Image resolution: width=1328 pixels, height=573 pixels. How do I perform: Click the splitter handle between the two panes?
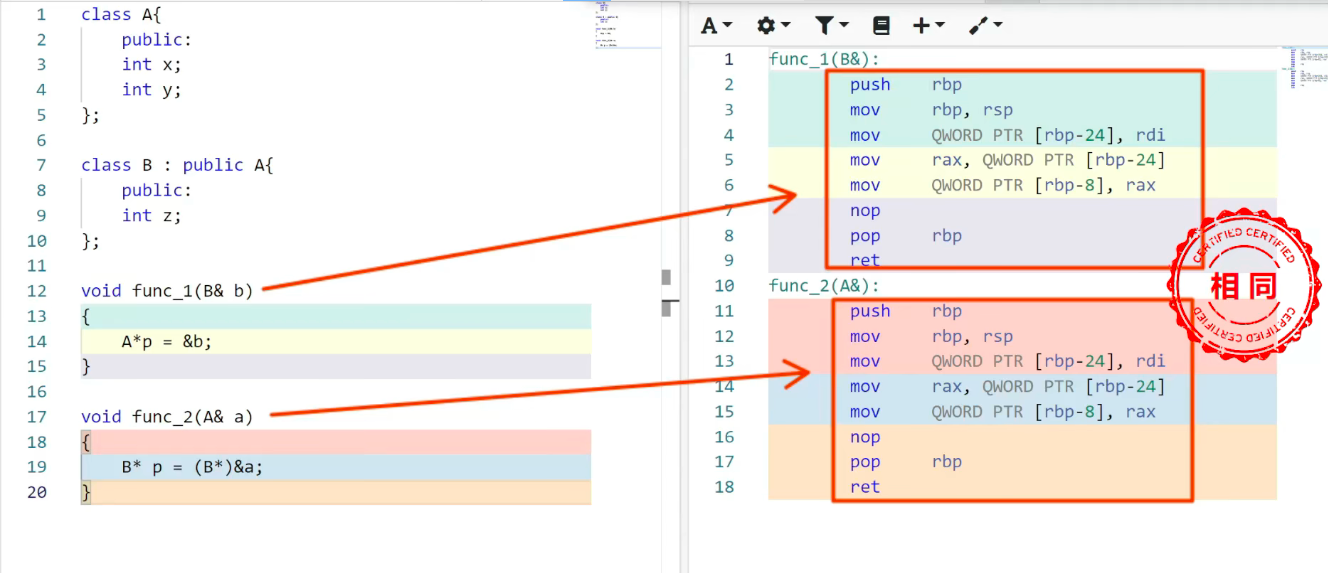(x=668, y=291)
